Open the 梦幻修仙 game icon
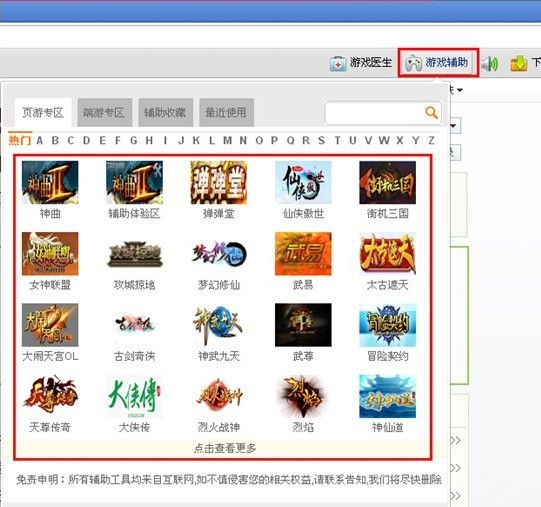 click(219, 254)
